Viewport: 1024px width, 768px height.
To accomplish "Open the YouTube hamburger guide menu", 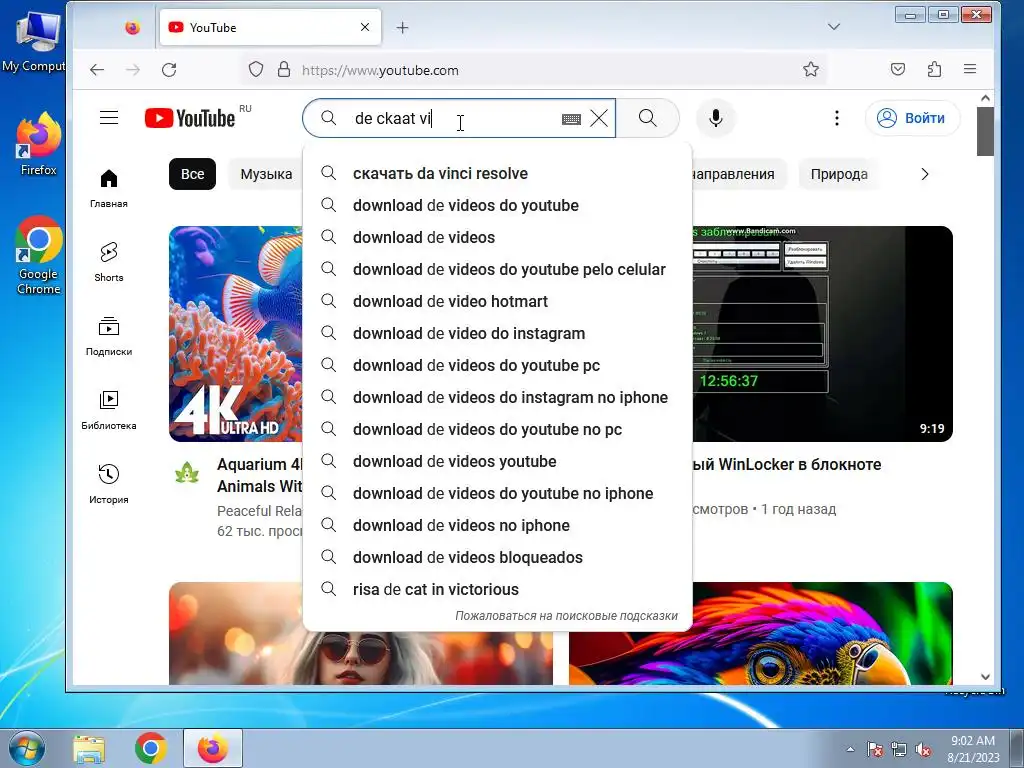I will point(109,118).
